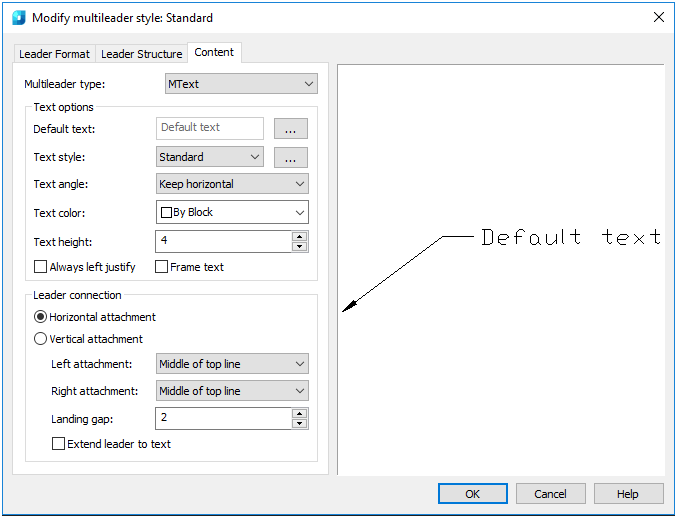The width and height of the screenshot is (677, 517).
Task: Open the default text editor ellipsis button
Action: pos(291,128)
